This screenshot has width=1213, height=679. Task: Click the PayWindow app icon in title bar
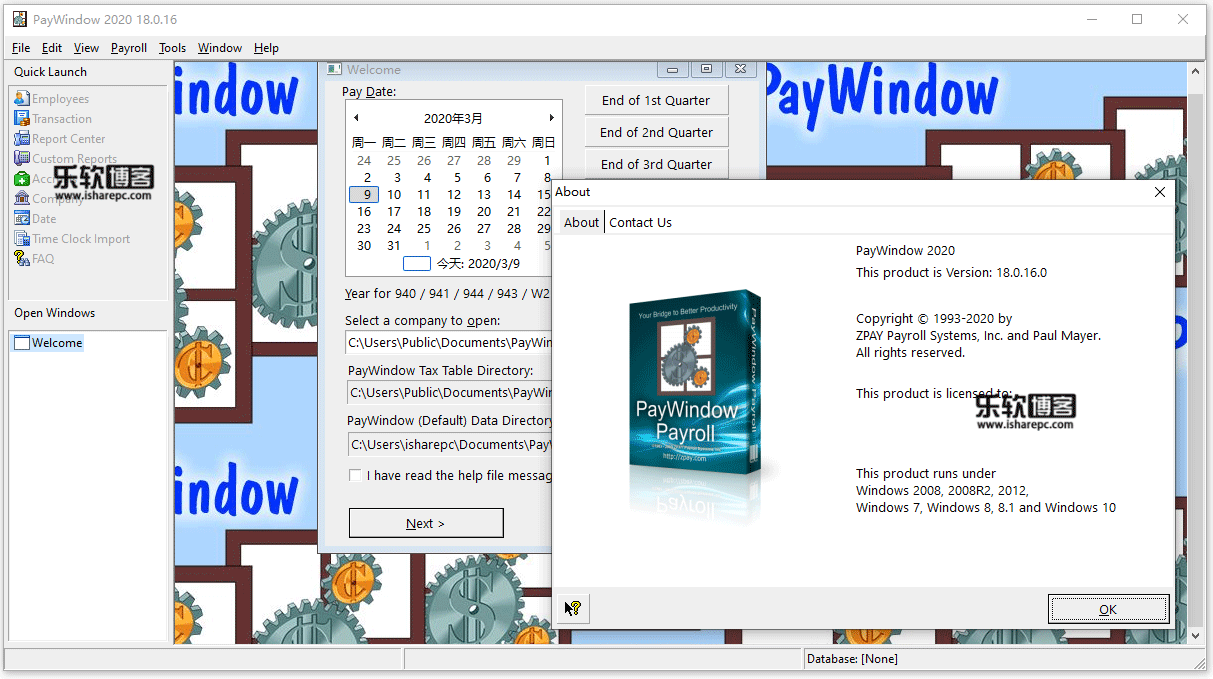pos(18,19)
